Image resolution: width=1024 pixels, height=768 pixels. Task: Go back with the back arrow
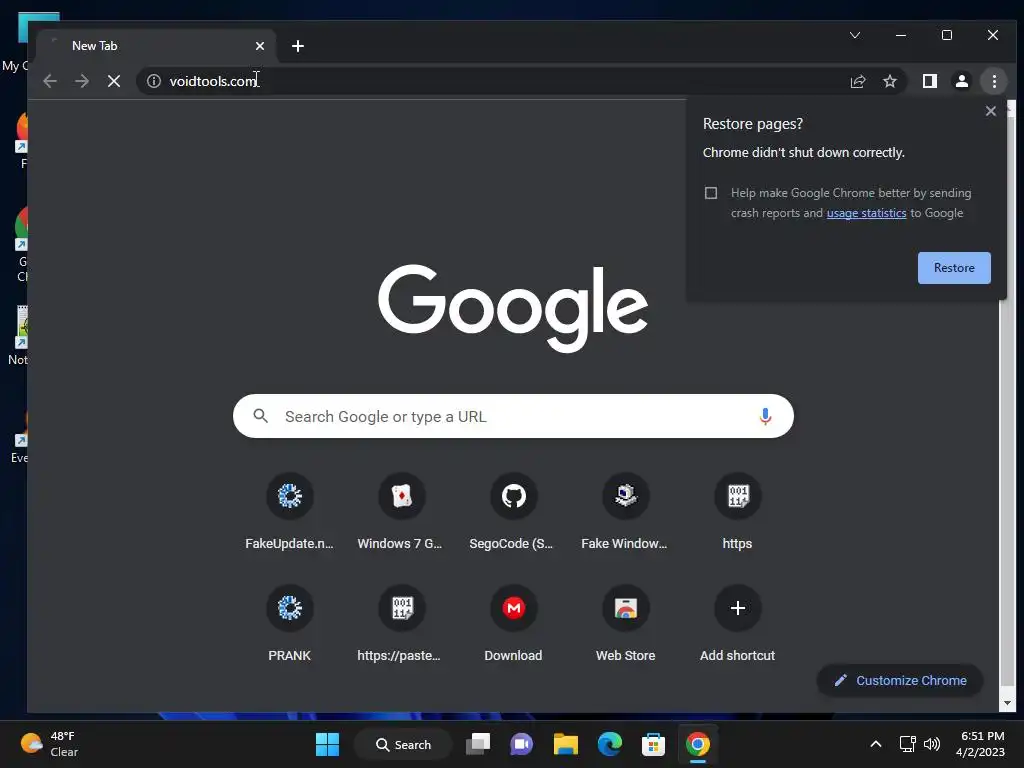(x=50, y=81)
